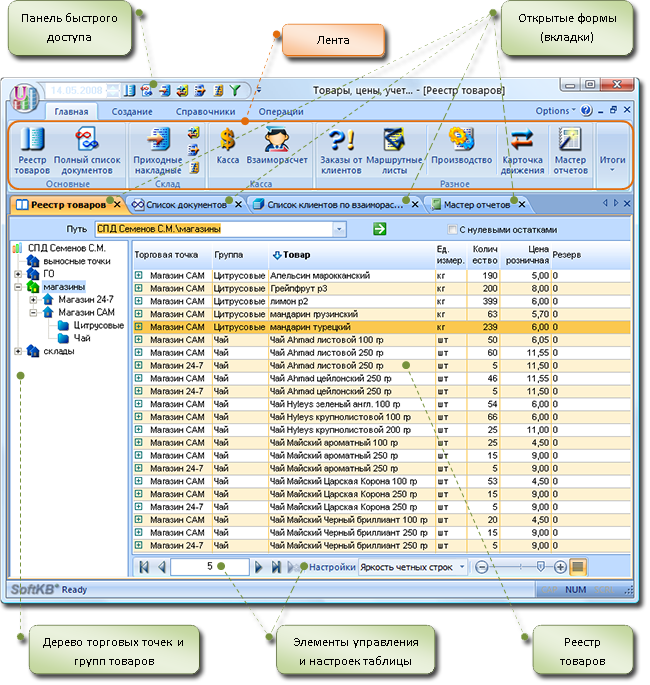Sort by Товар column header

[x=351, y=255]
